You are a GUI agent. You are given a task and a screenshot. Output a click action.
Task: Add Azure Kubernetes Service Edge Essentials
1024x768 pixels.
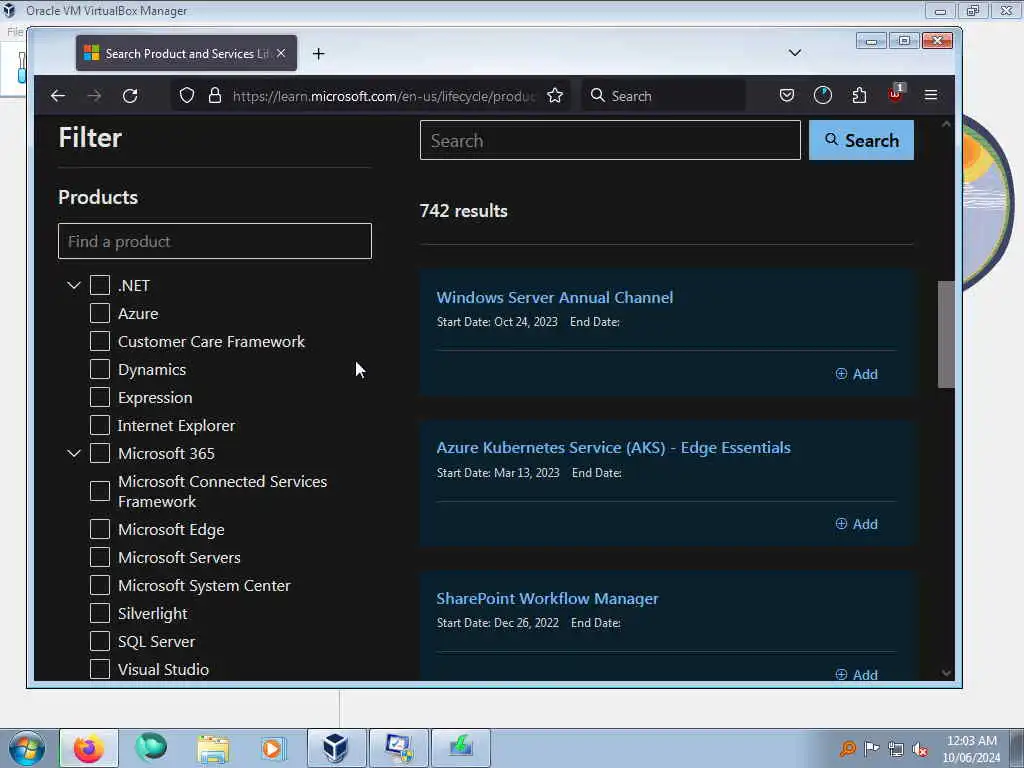pos(857,524)
